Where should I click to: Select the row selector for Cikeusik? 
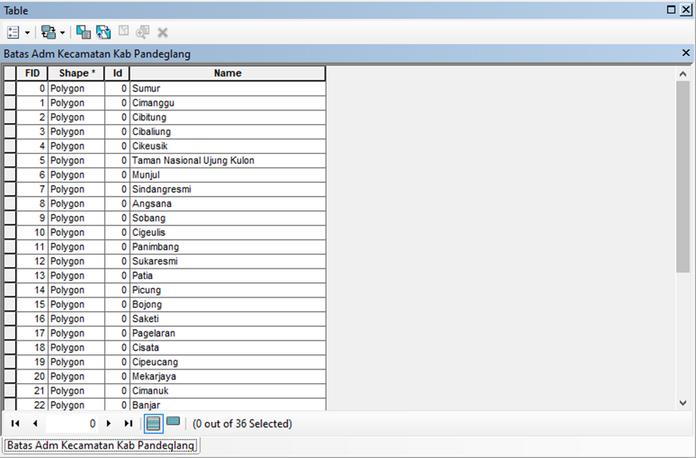[x=10, y=146]
